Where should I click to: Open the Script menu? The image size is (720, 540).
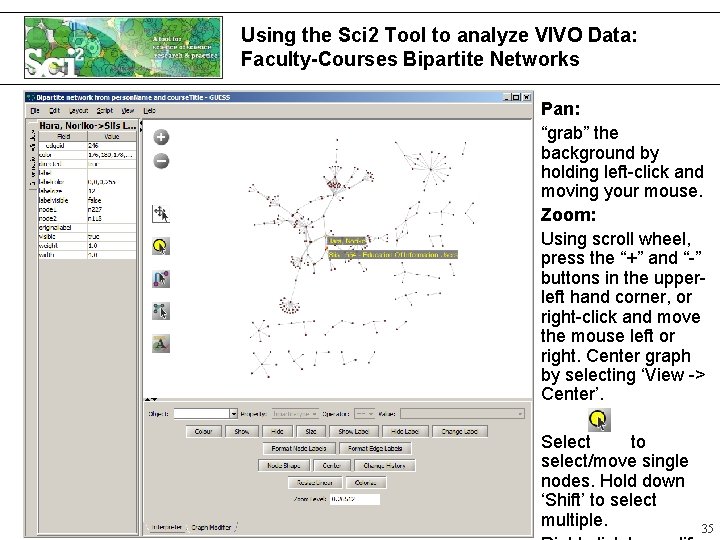pyautogui.click(x=105, y=111)
